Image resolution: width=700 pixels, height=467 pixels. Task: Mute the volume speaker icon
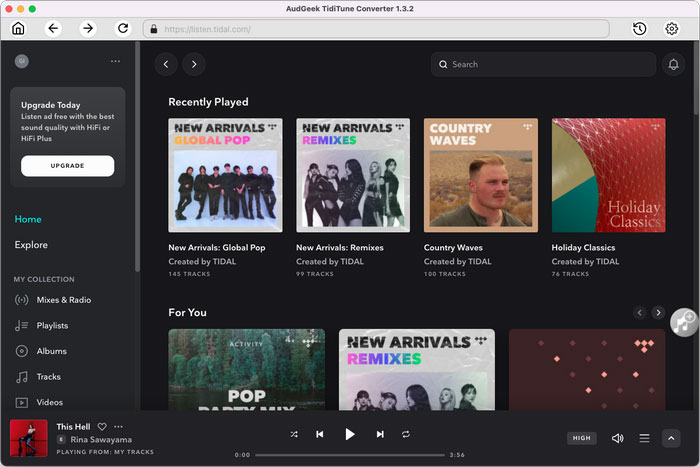pyautogui.click(x=617, y=438)
